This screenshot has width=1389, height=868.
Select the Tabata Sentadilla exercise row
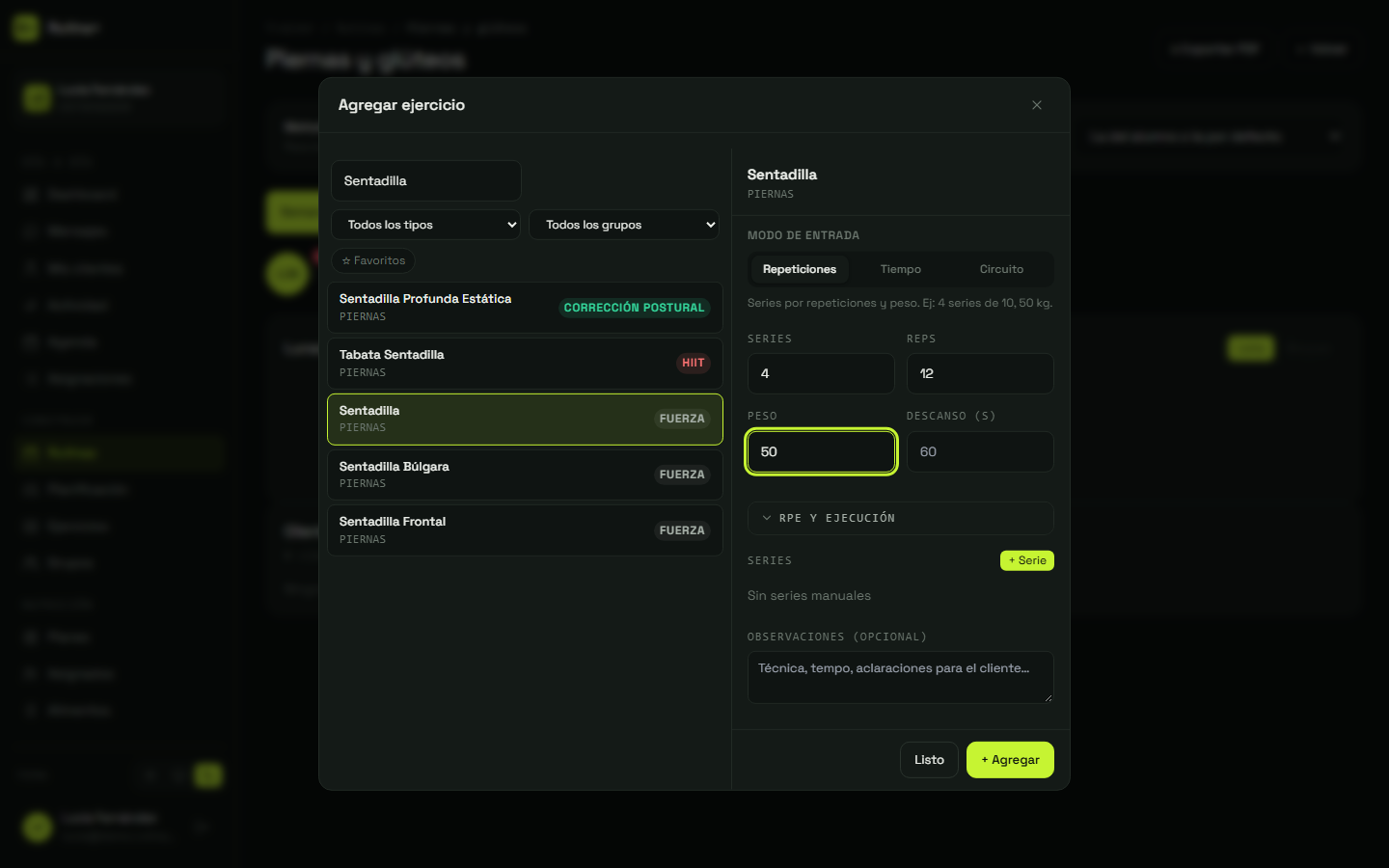pos(525,364)
